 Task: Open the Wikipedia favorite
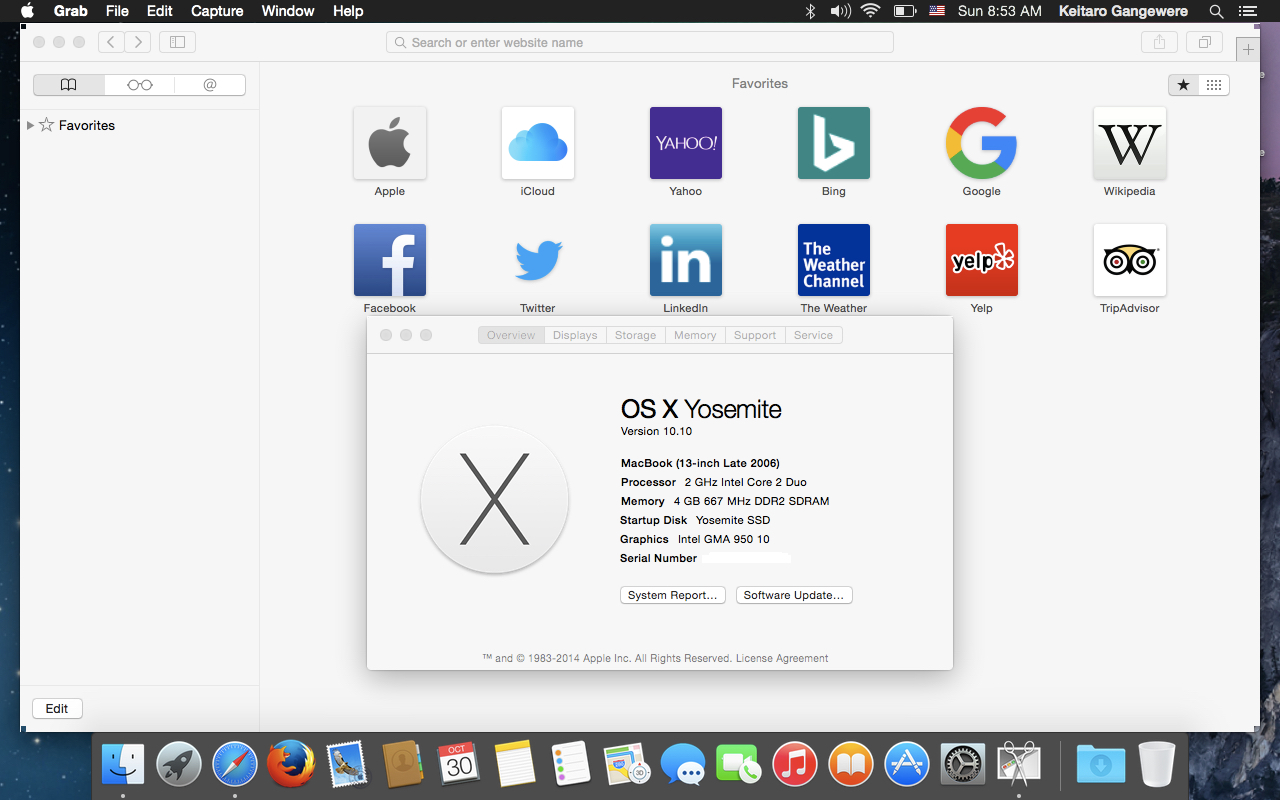click(x=1130, y=143)
